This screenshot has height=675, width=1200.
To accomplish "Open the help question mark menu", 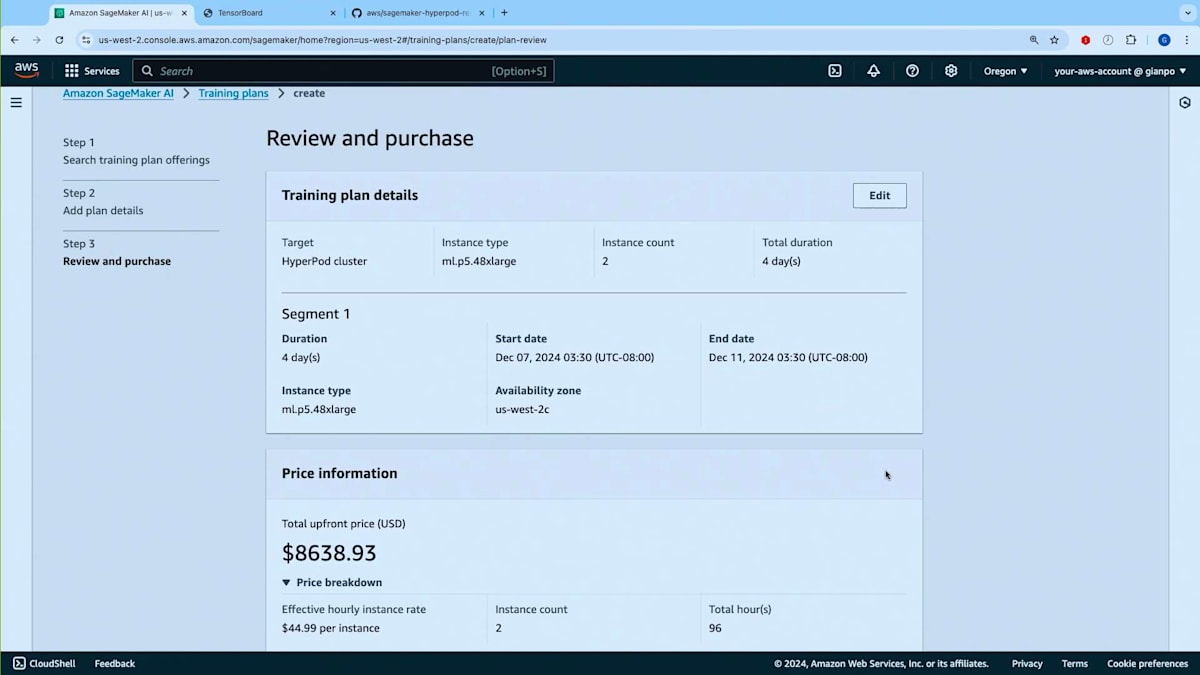I will point(912,71).
